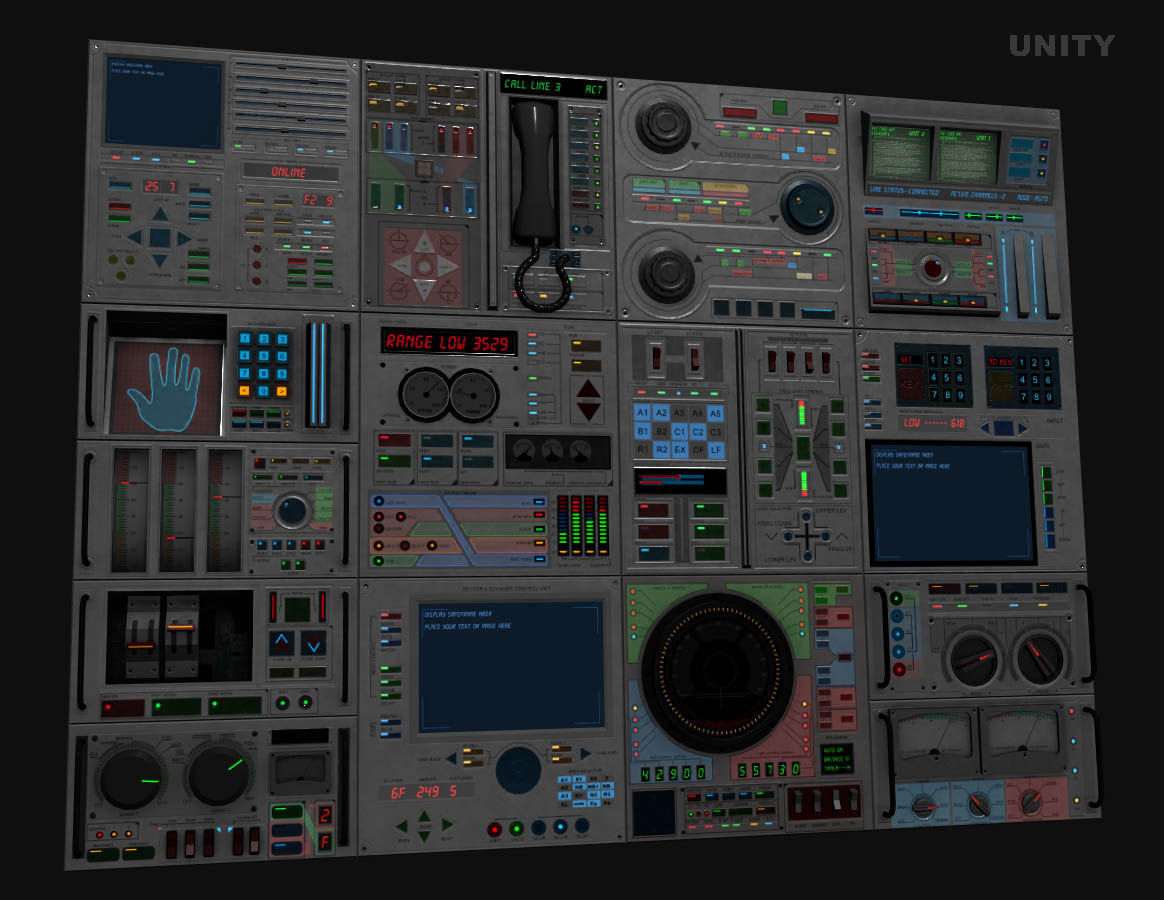The width and height of the screenshot is (1164, 900).
Task: Flip the black breaker switch on the lower-left panel
Action: tap(140, 645)
